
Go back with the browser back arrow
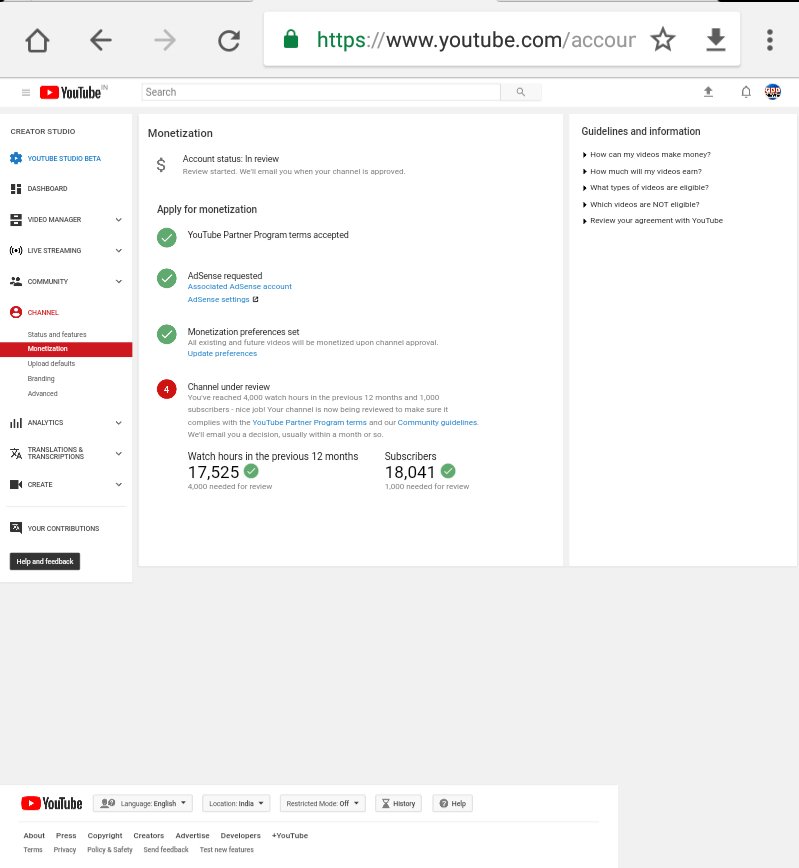tap(101, 40)
